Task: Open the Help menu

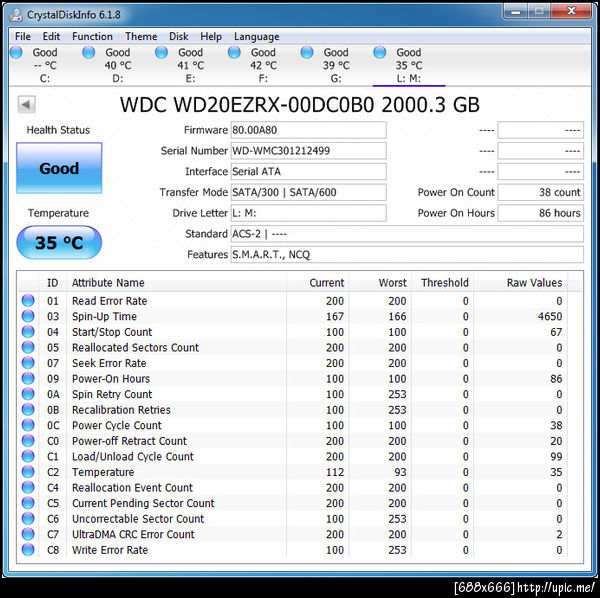Action: 211,36
